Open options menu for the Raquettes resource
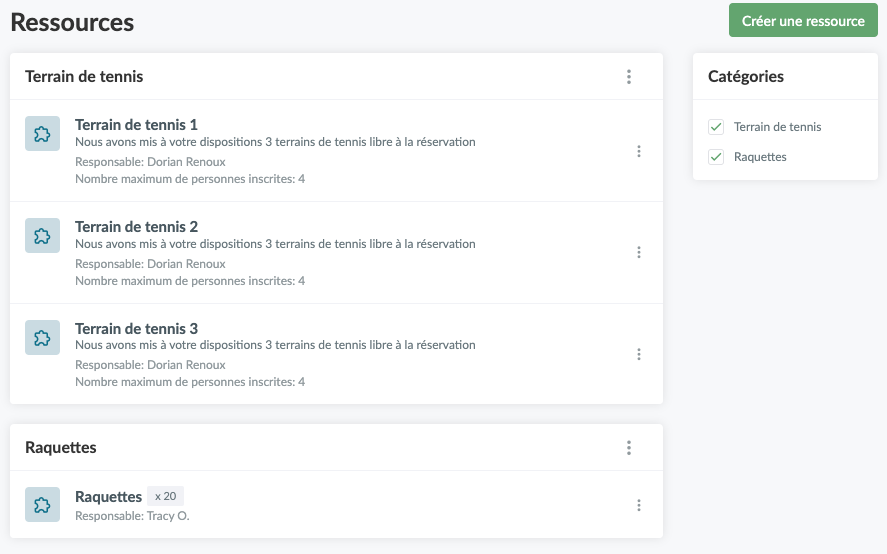The height and width of the screenshot is (554, 887). click(639, 505)
